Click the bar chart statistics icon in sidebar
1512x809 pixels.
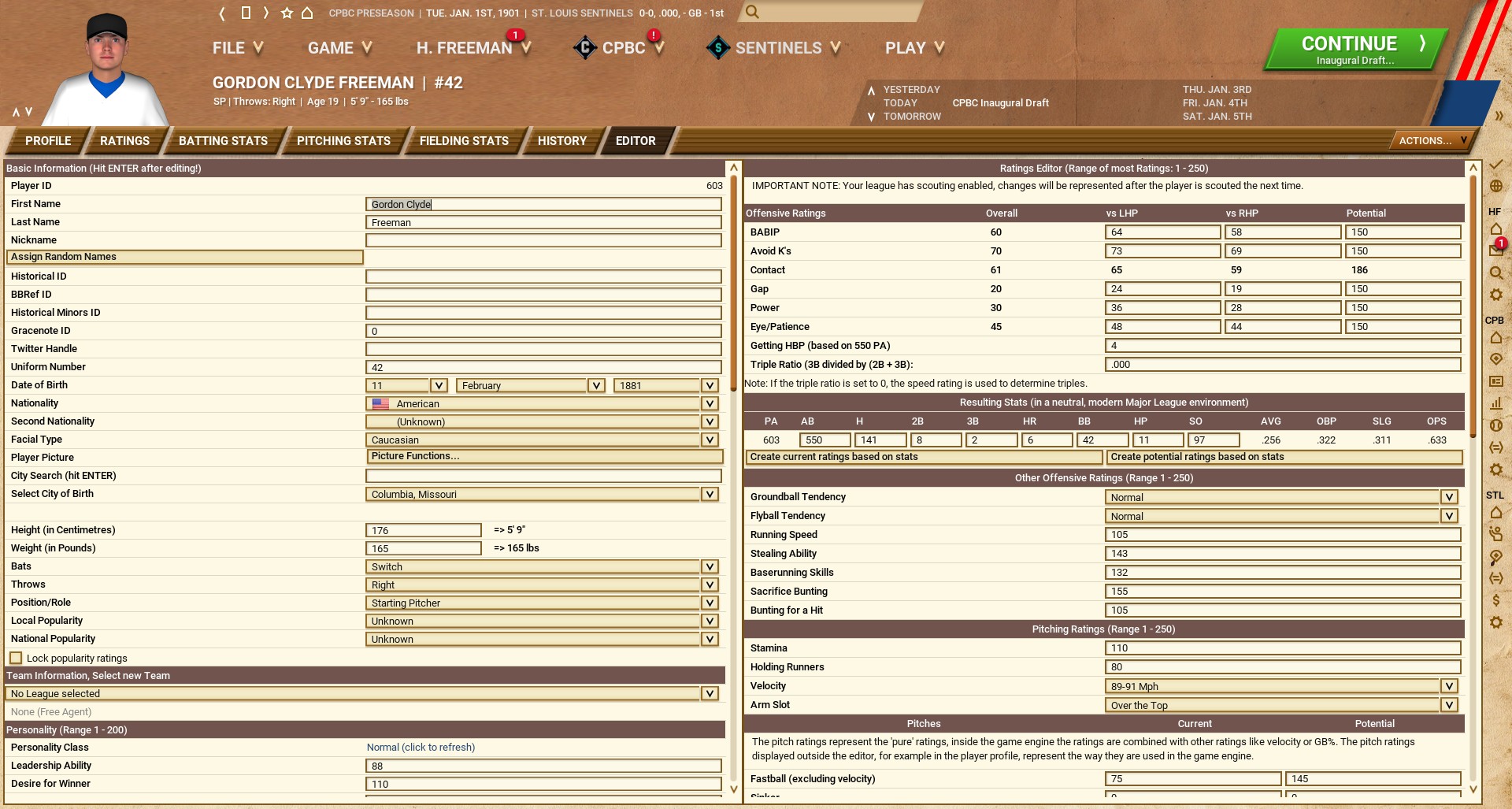tap(1495, 403)
